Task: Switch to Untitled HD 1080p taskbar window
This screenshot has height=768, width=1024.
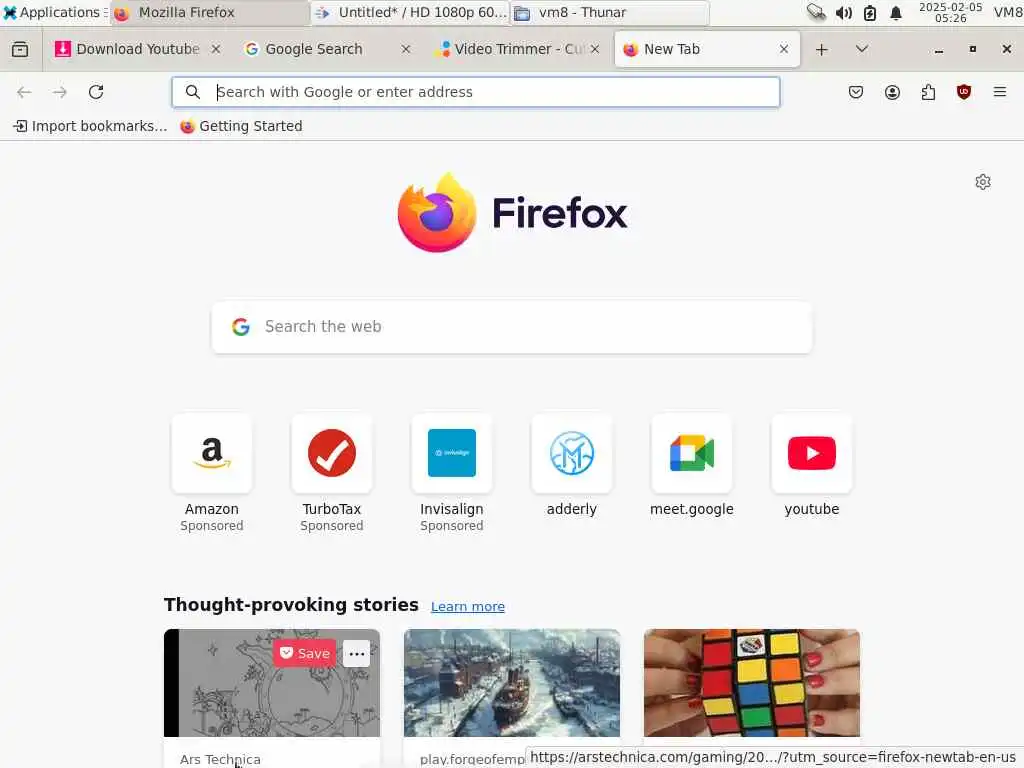Action: click(x=410, y=12)
